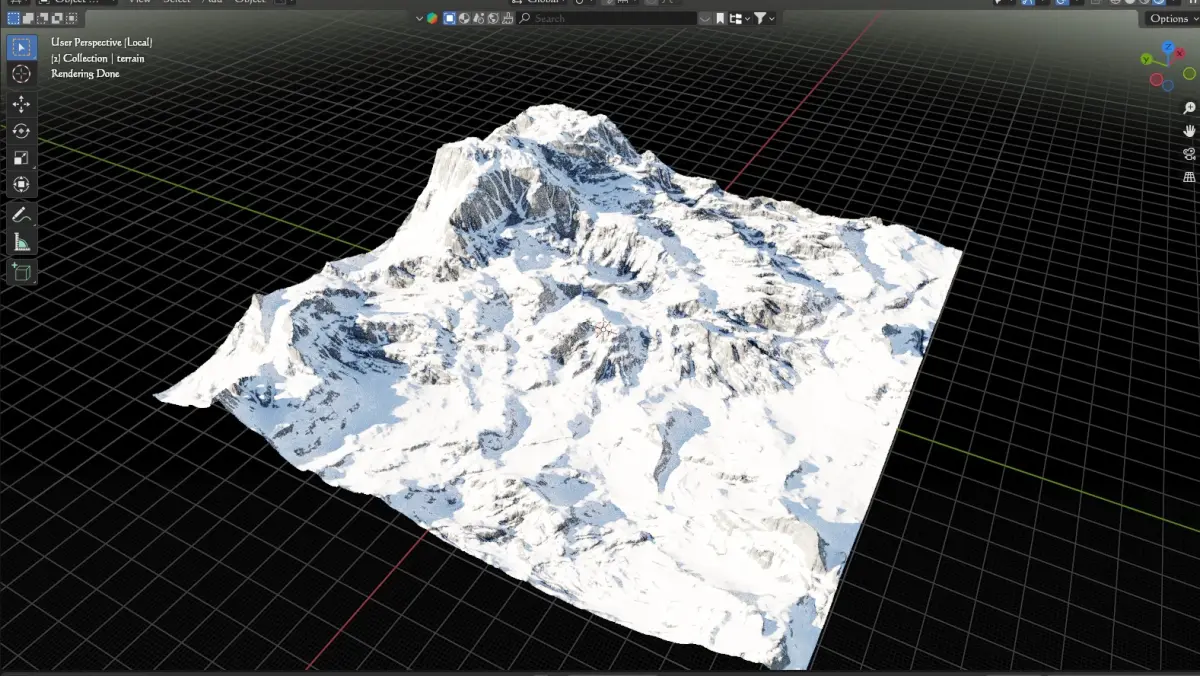Click the pan hand viewport button
The height and width of the screenshot is (676, 1200).
pyautogui.click(x=1189, y=131)
